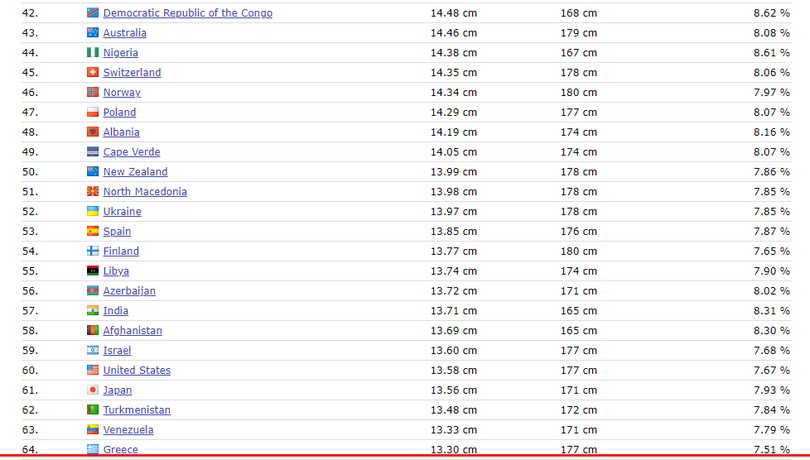Select the North Macedonia link
810x460 pixels.
(144, 192)
